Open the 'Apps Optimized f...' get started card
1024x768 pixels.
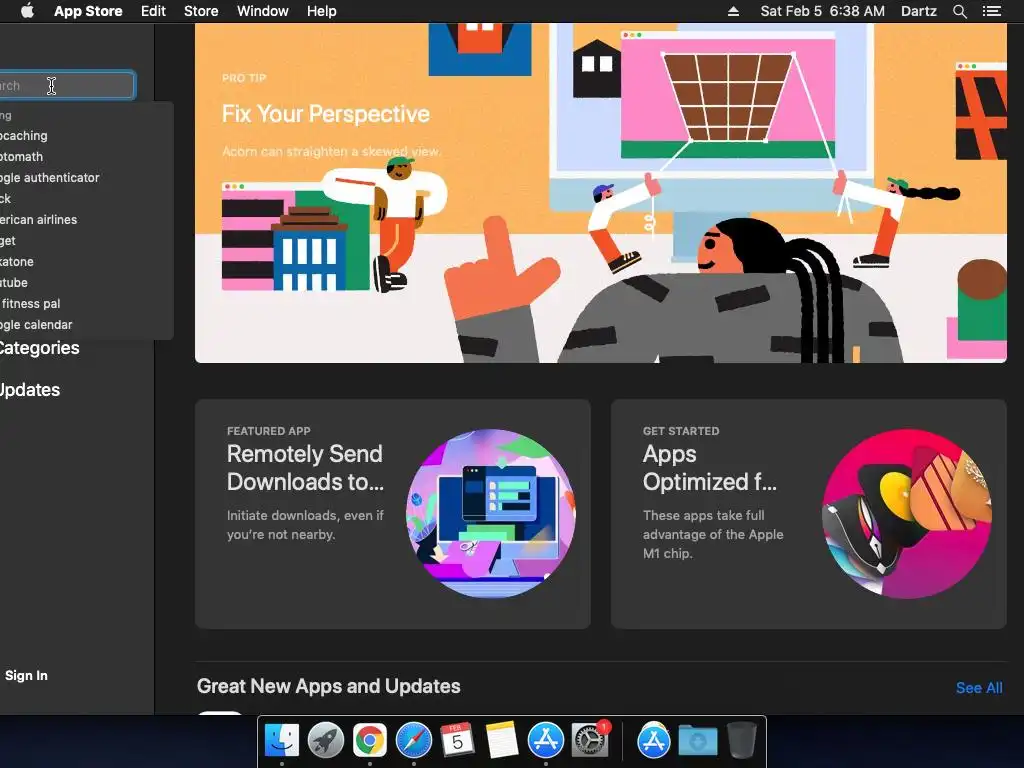click(808, 514)
